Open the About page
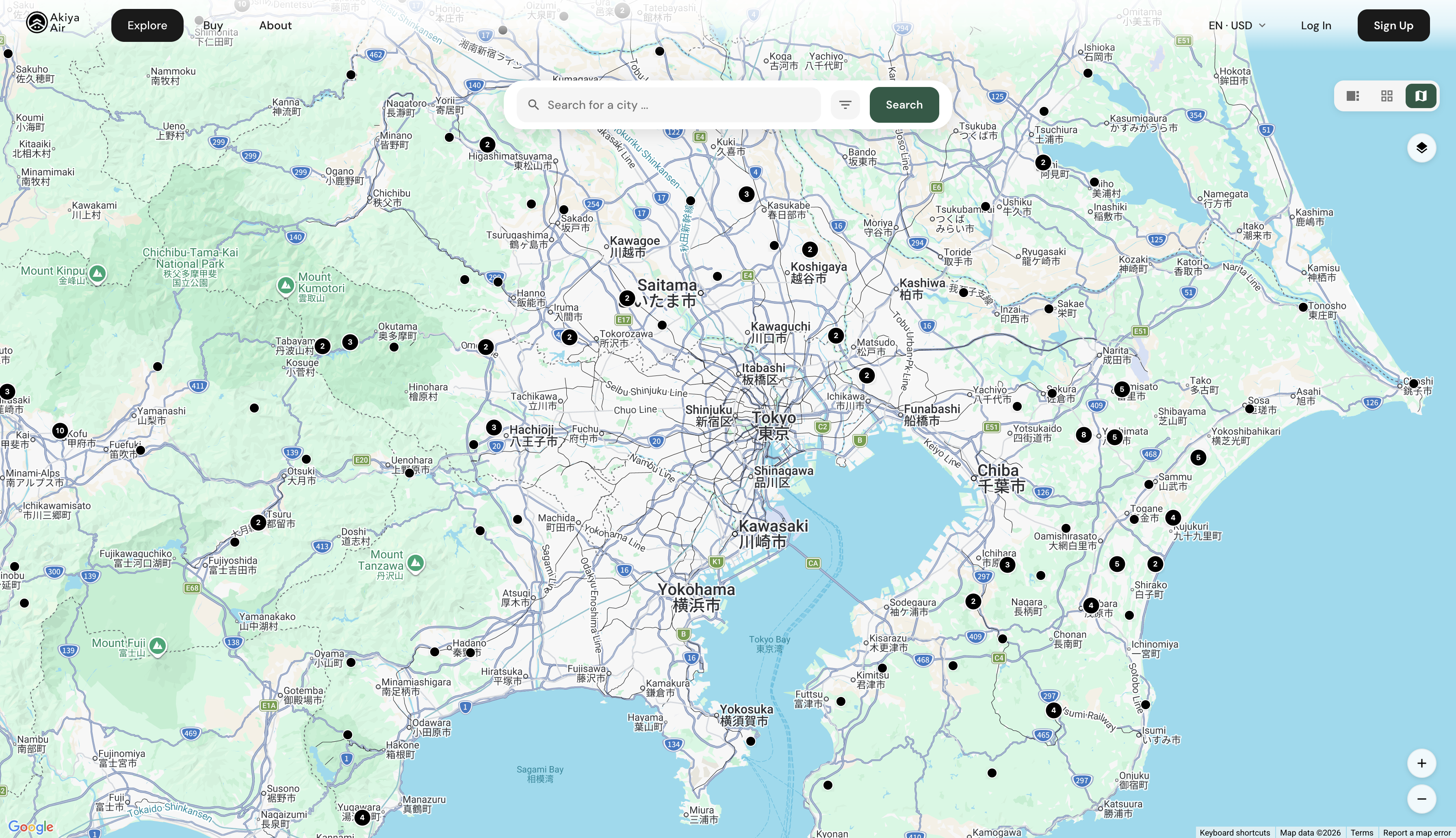The image size is (1456, 838). 275,25
